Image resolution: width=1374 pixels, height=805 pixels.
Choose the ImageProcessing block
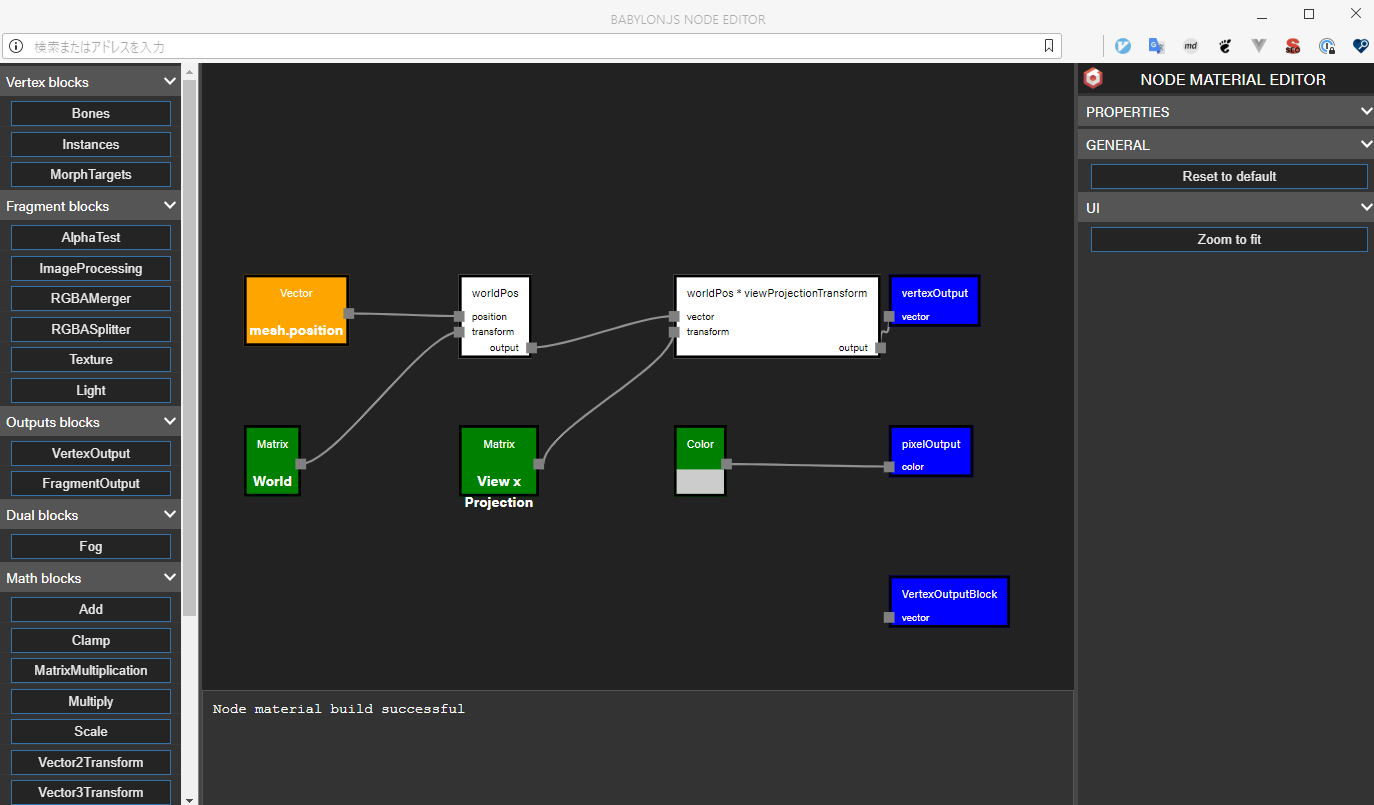pos(91,268)
